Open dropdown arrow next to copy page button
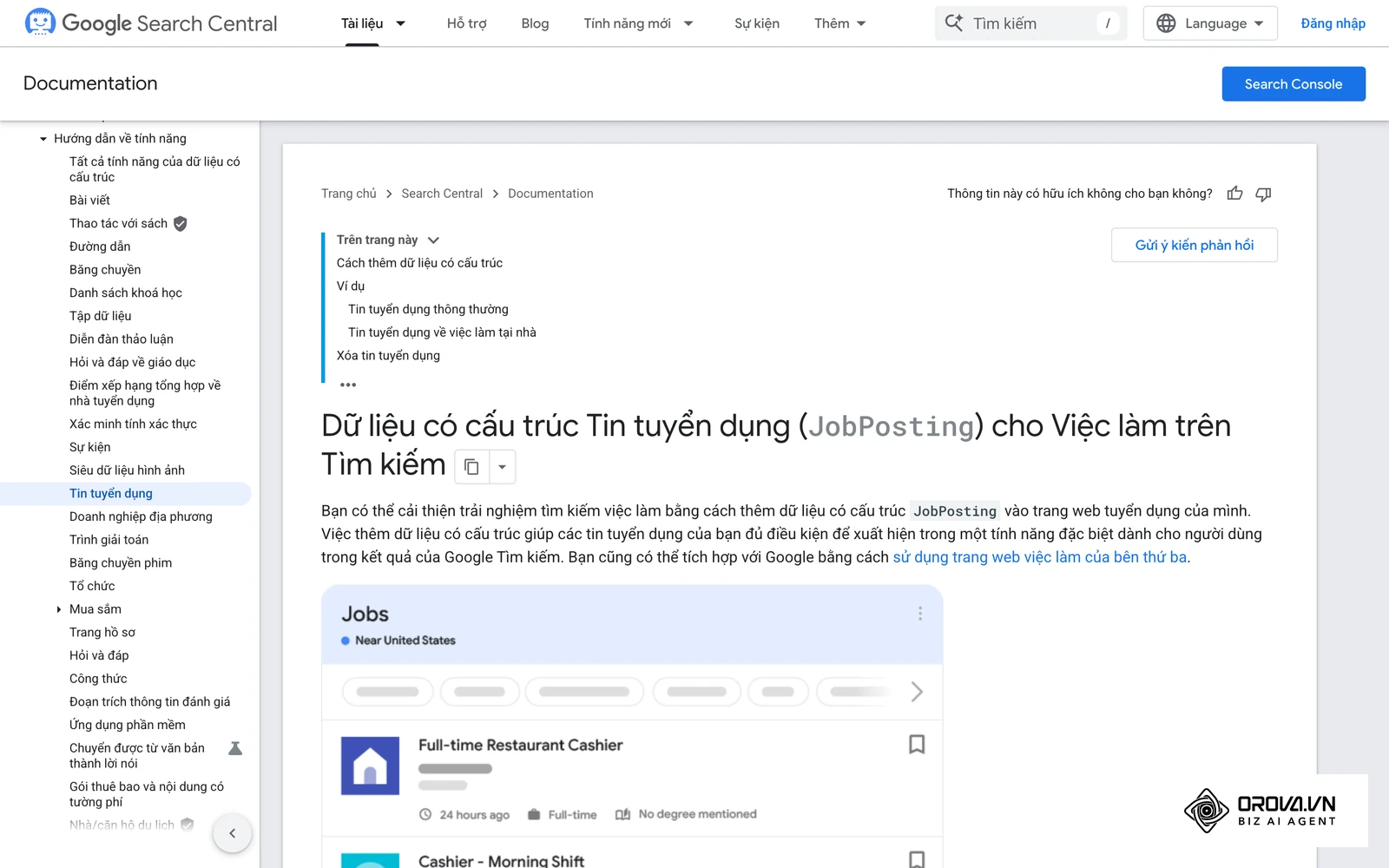The width and height of the screenshot is (1389, 868). pos(502,467)
